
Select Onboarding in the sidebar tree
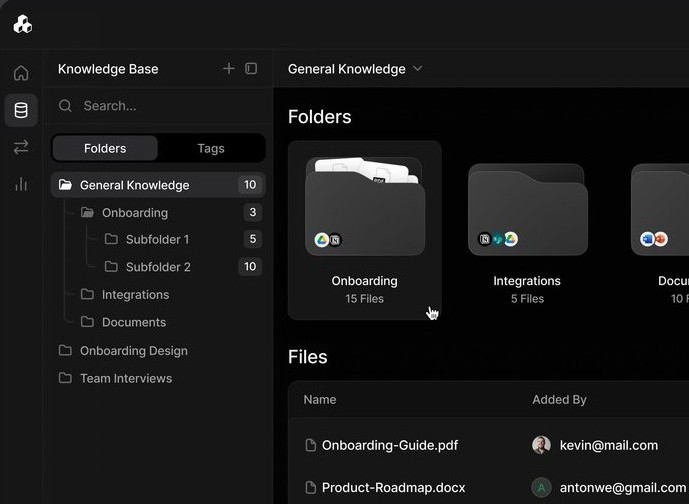[135, 213]
